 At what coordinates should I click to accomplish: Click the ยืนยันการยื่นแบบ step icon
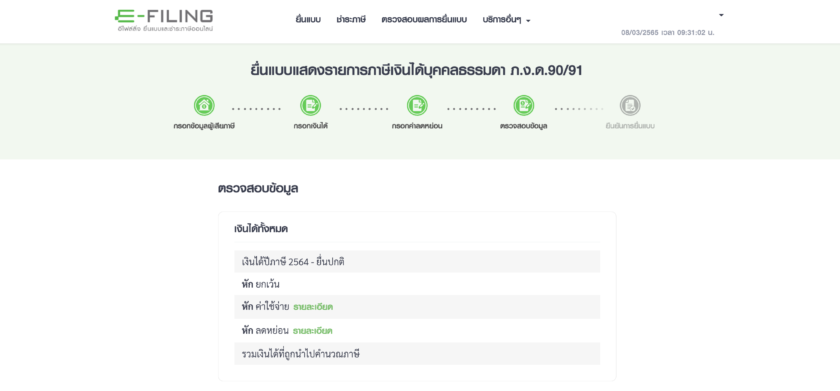tap(630, 106)
